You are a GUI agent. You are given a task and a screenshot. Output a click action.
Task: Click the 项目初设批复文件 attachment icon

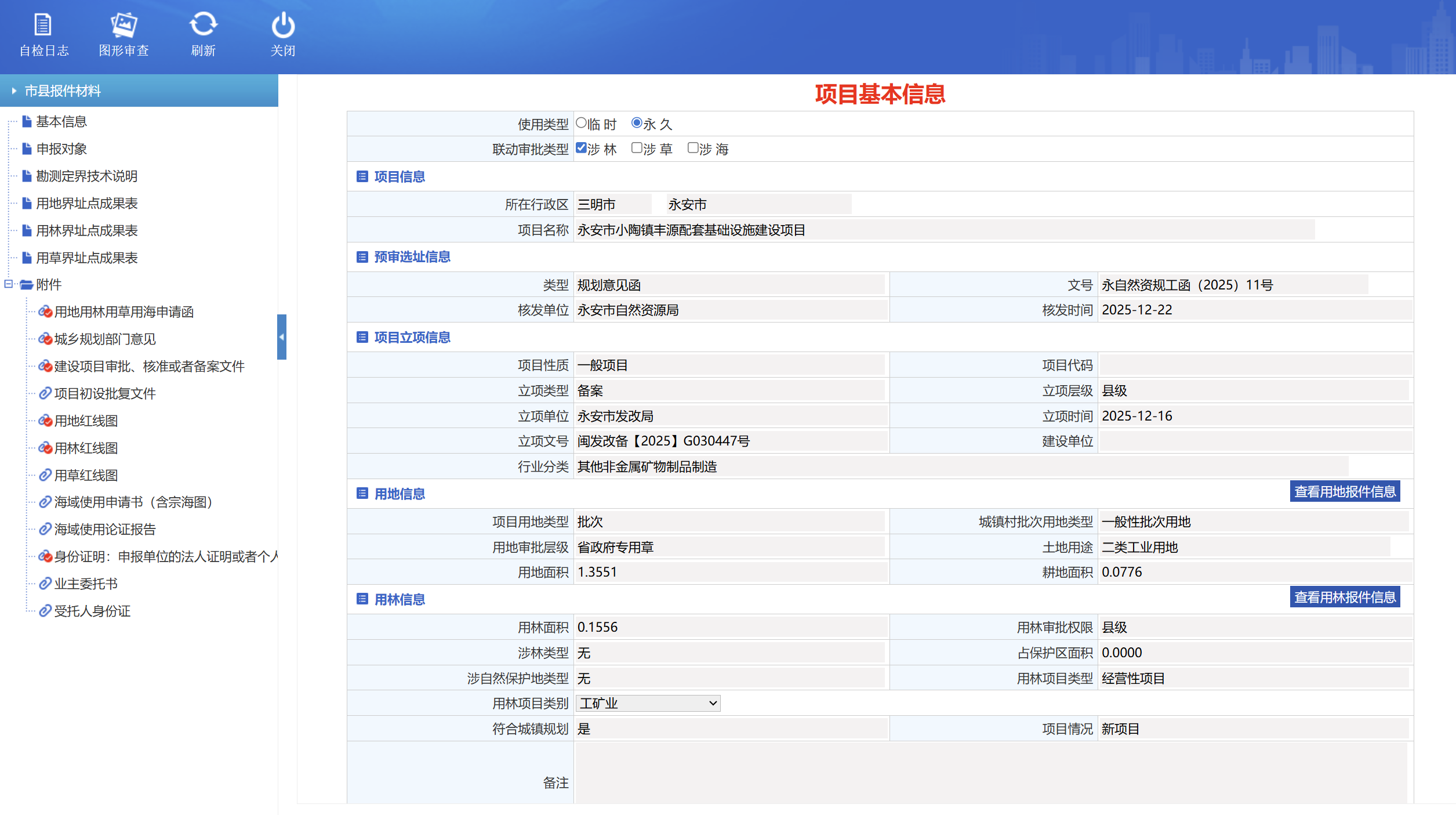45,393
